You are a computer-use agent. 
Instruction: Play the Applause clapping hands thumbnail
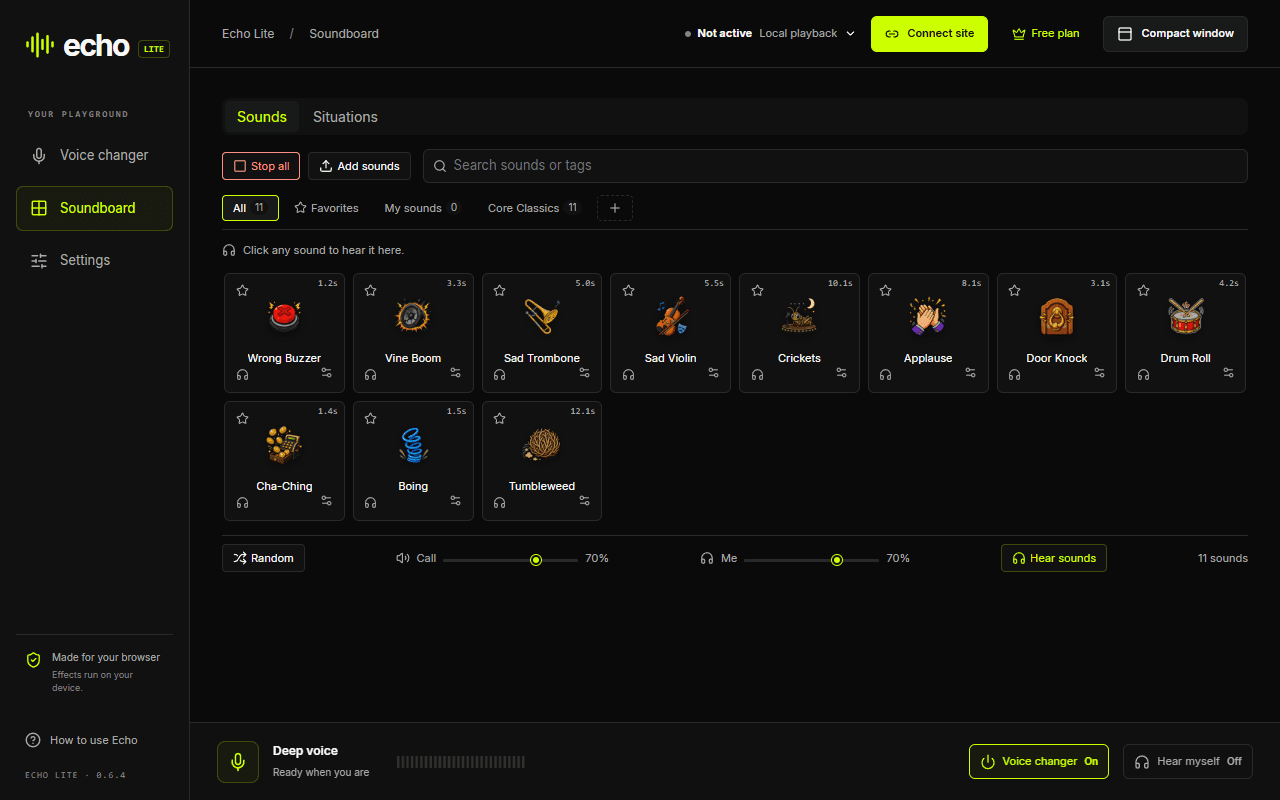[928, 317]
